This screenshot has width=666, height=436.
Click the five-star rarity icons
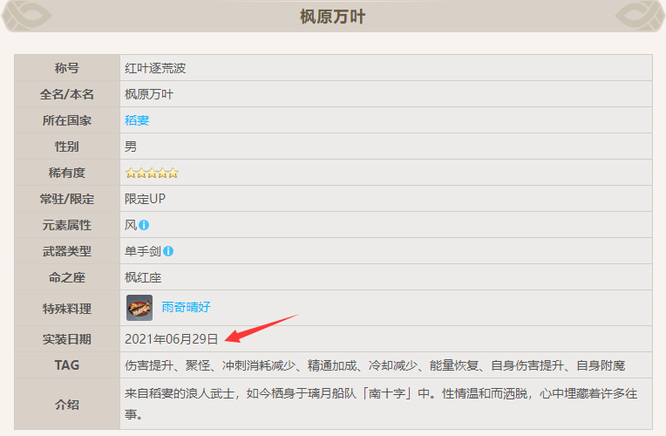[151, 172]
